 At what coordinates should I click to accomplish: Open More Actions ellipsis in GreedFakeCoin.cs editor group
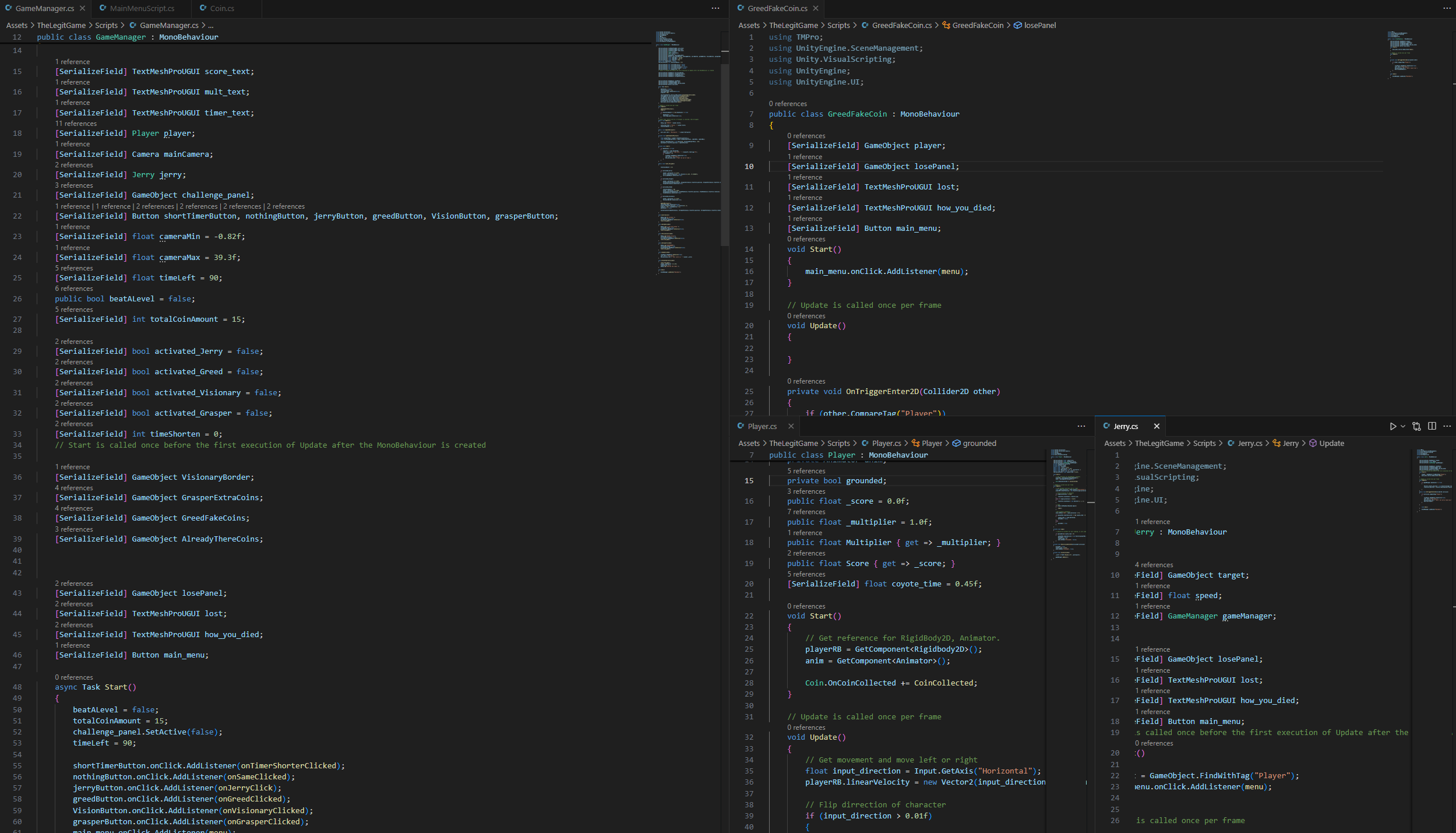click(x=1447, y=8)
